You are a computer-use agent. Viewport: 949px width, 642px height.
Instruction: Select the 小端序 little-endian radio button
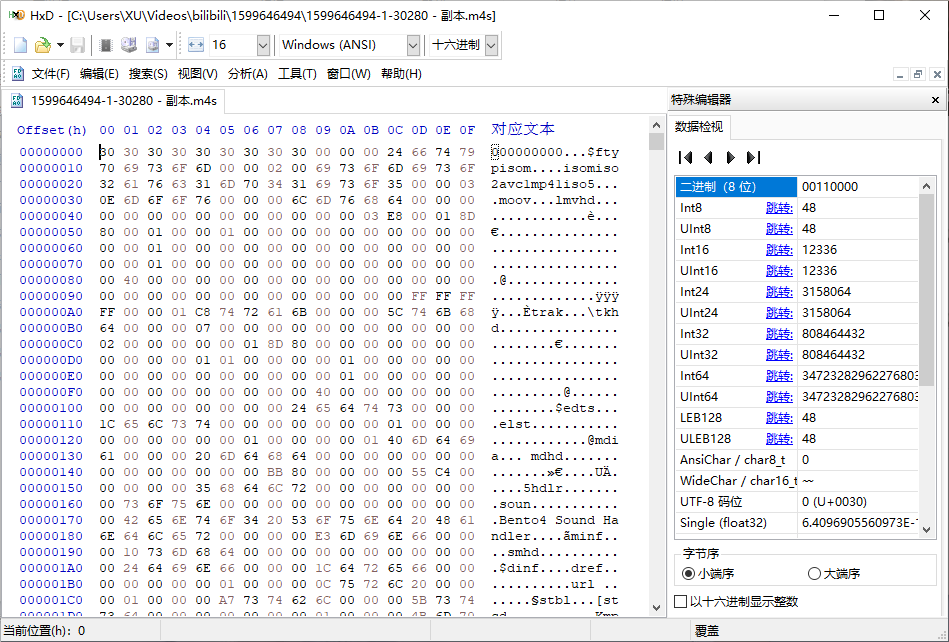click(688, 573)
